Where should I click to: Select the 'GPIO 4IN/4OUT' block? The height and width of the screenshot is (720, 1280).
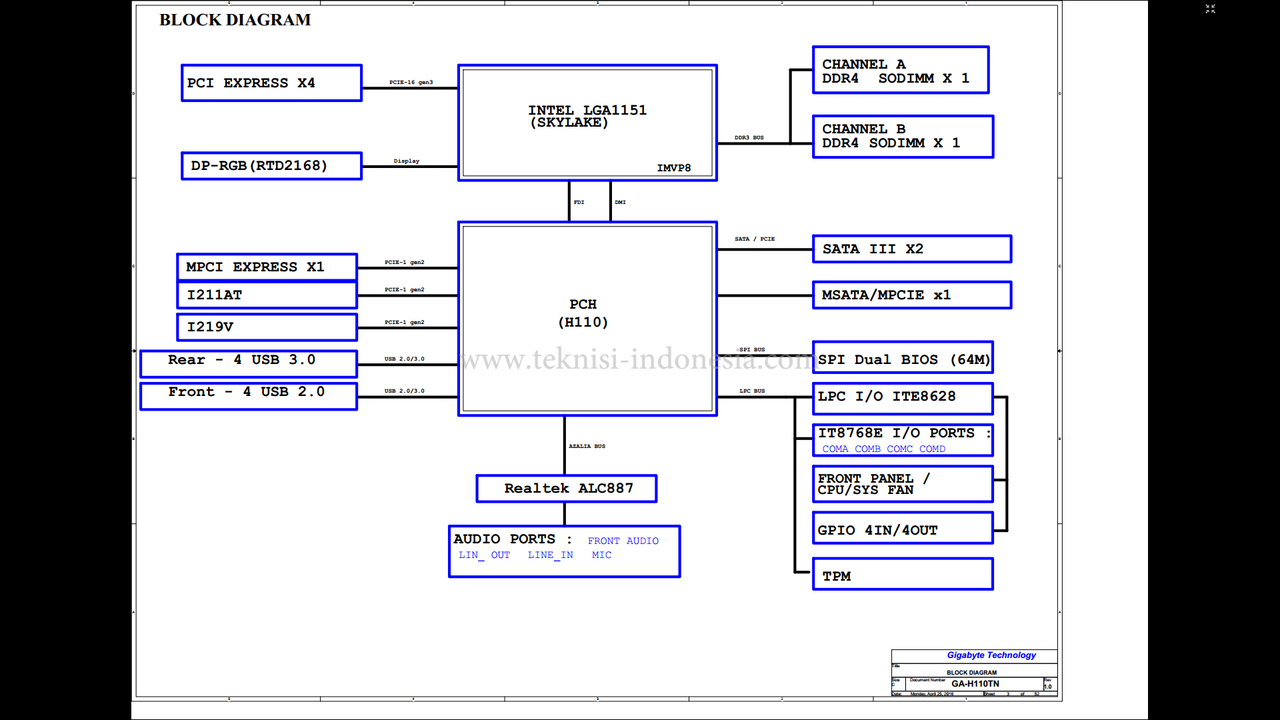click(x=902, y=529)
